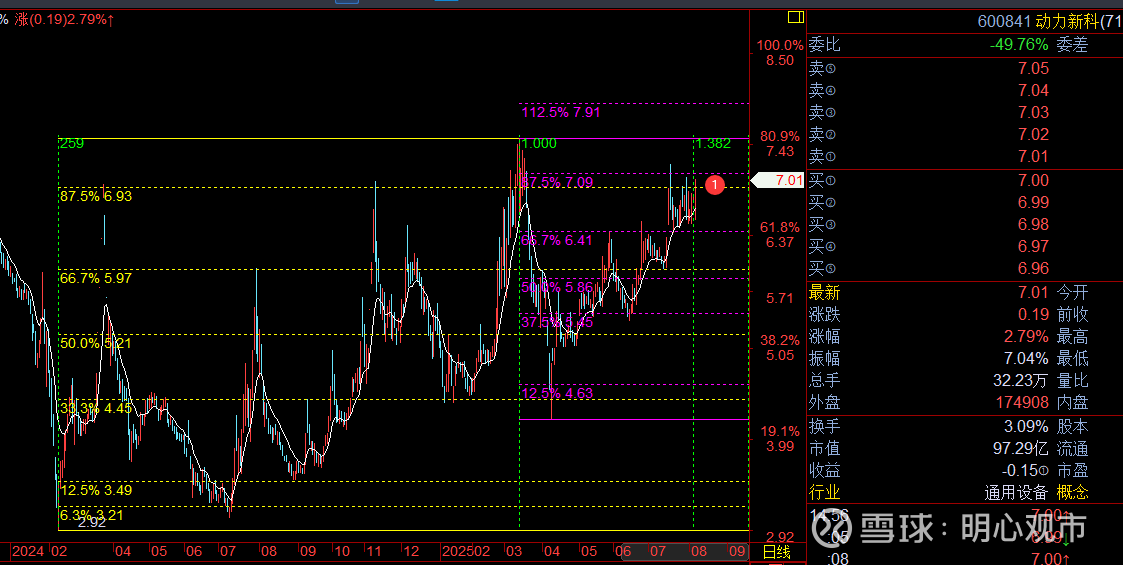Select the magenta 12.5% 4.63 level label
The height and width of the screenshot is (565, 1123).
(557, 393)
